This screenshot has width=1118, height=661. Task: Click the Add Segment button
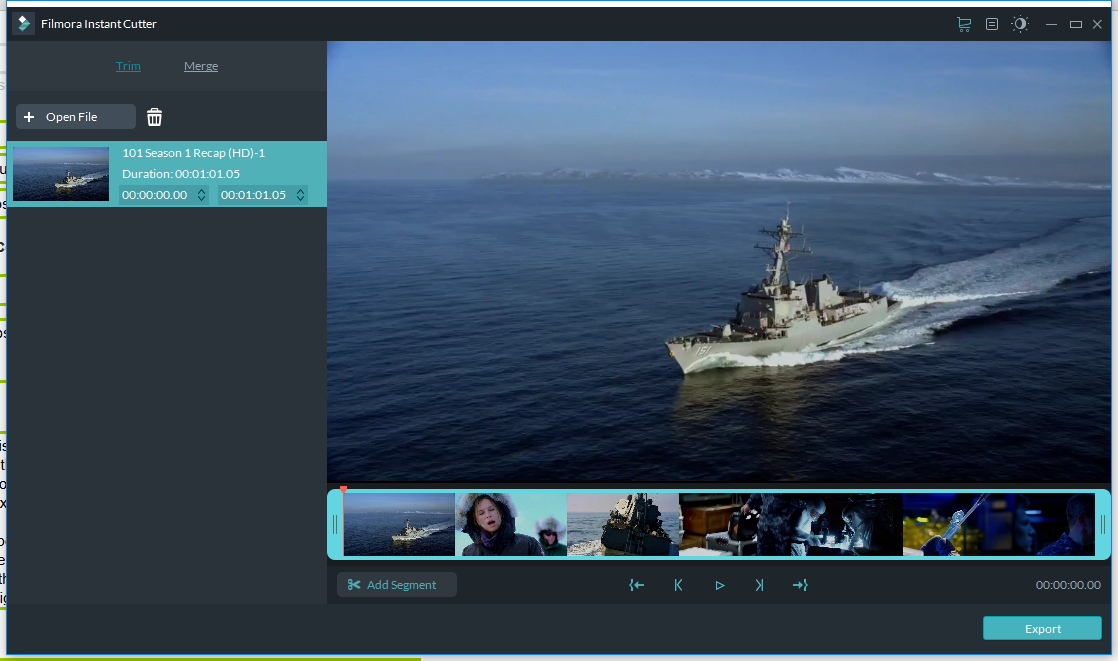pos(397,584)
